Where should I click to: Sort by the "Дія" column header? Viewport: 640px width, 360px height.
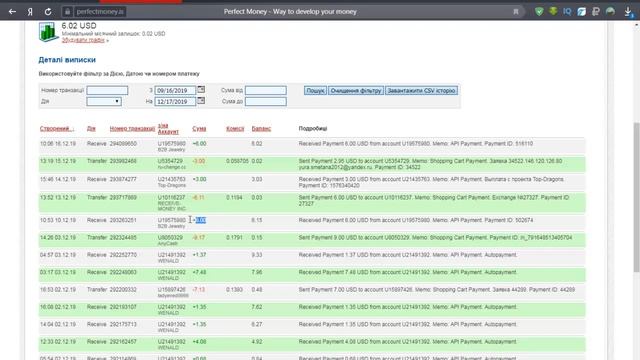[91, 129]
